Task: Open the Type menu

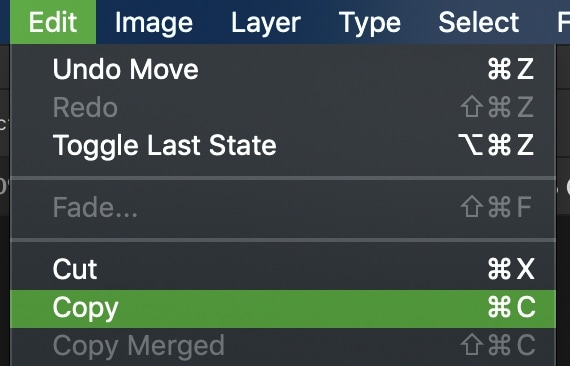Action: pos(370,23)
